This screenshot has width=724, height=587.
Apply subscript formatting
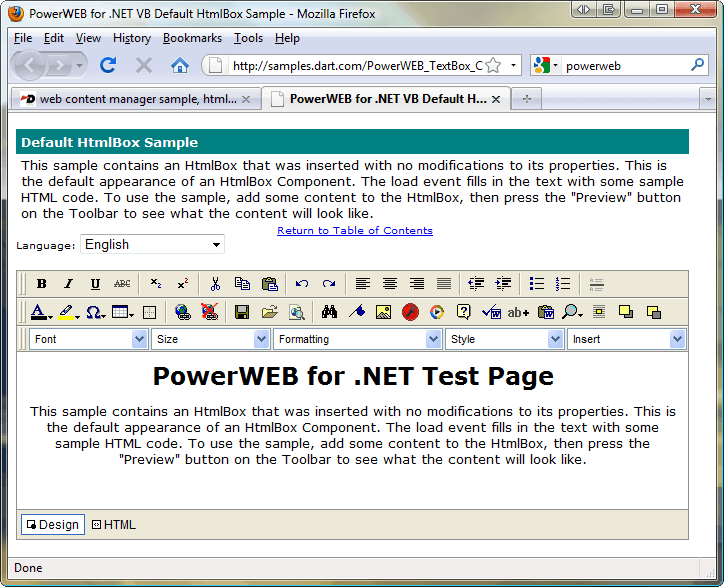point(156,284)
